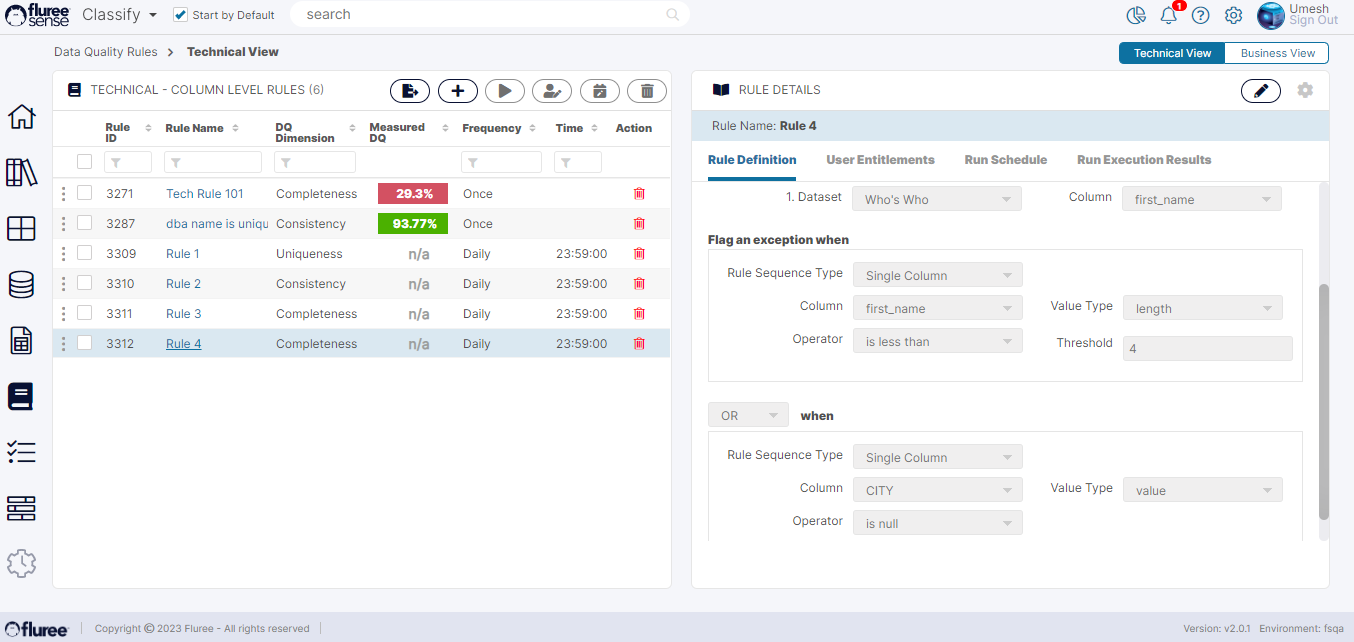The height and width of the screenshot is (642, 1354).
Task: Tick the select-all checkbox in table header
Action: (85, 162)
